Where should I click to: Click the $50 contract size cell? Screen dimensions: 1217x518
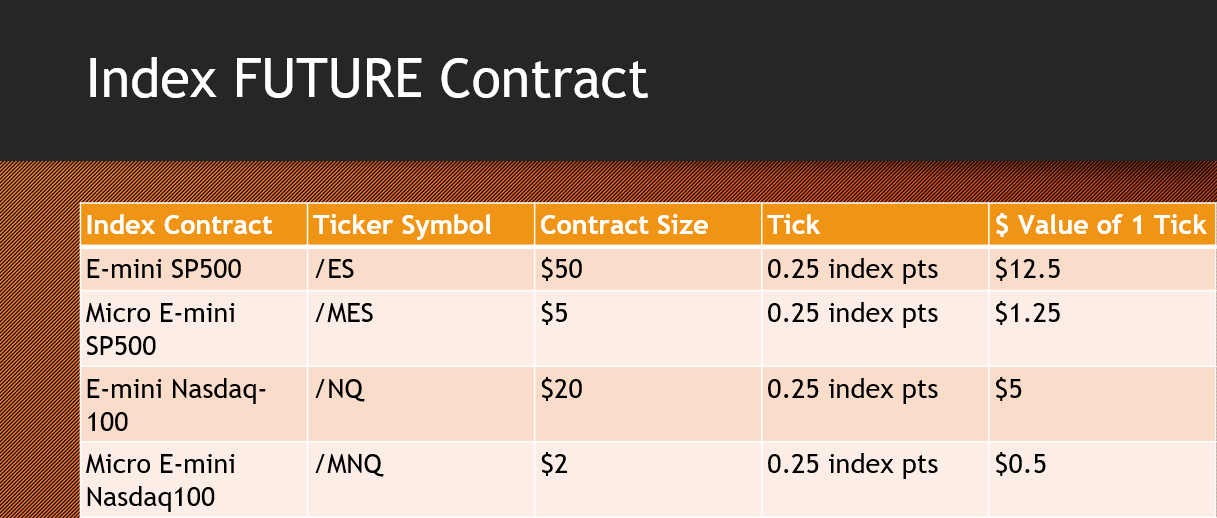coord(562,270)
